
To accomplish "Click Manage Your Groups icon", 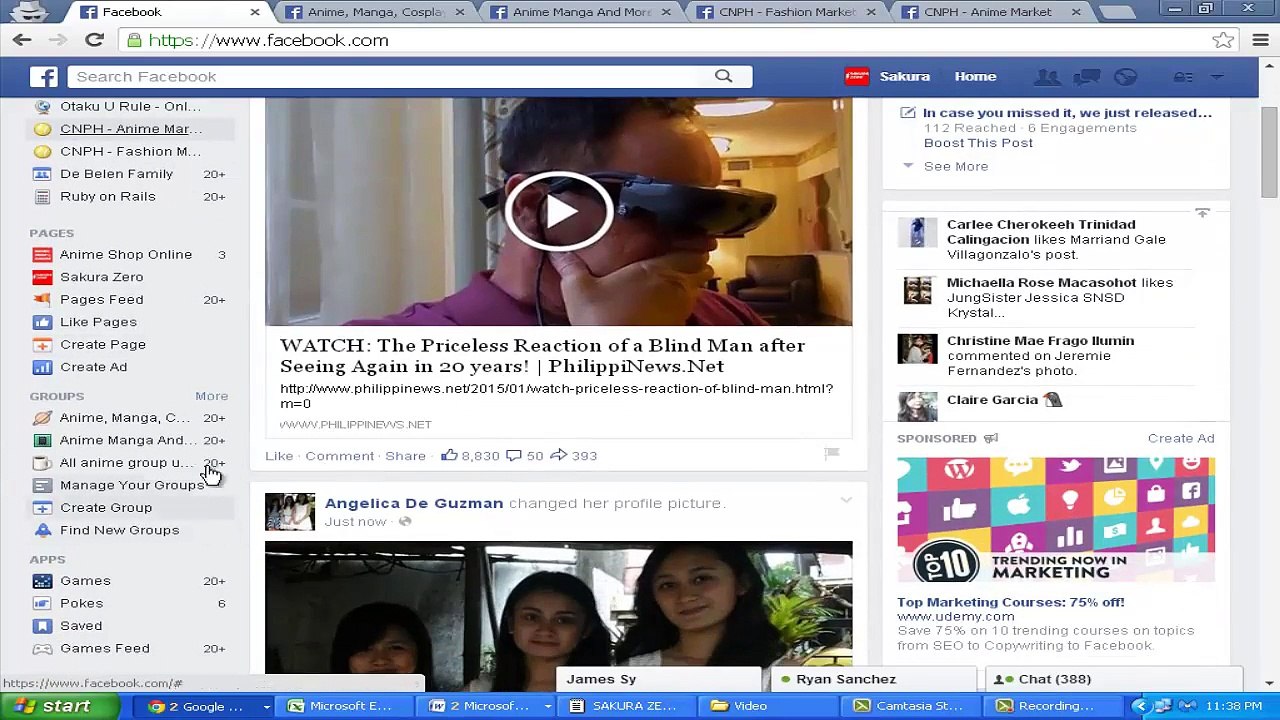I will [42, 485].
